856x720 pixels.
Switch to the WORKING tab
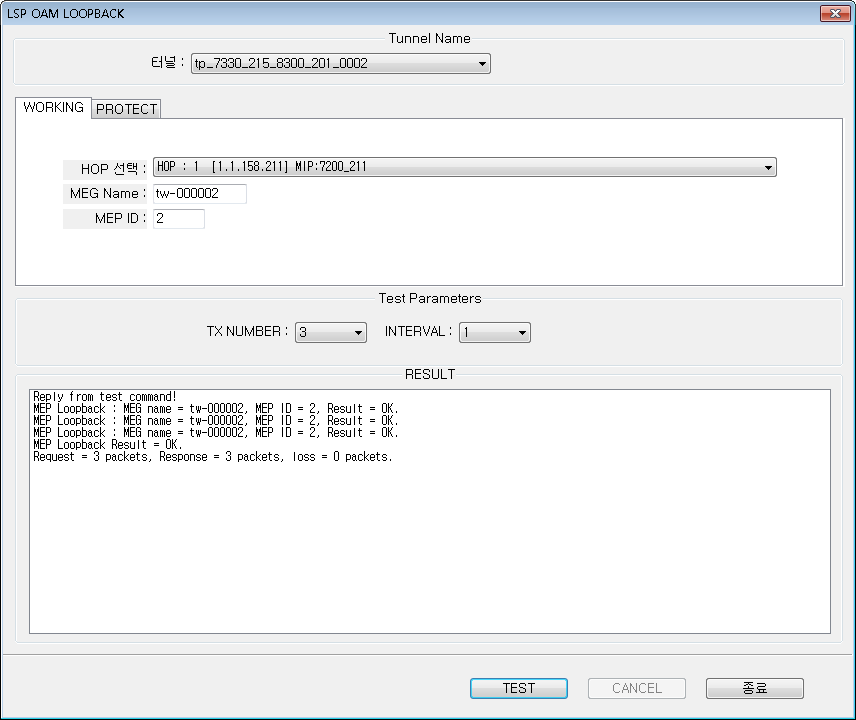pyautogui.click(x=54, y=108)
